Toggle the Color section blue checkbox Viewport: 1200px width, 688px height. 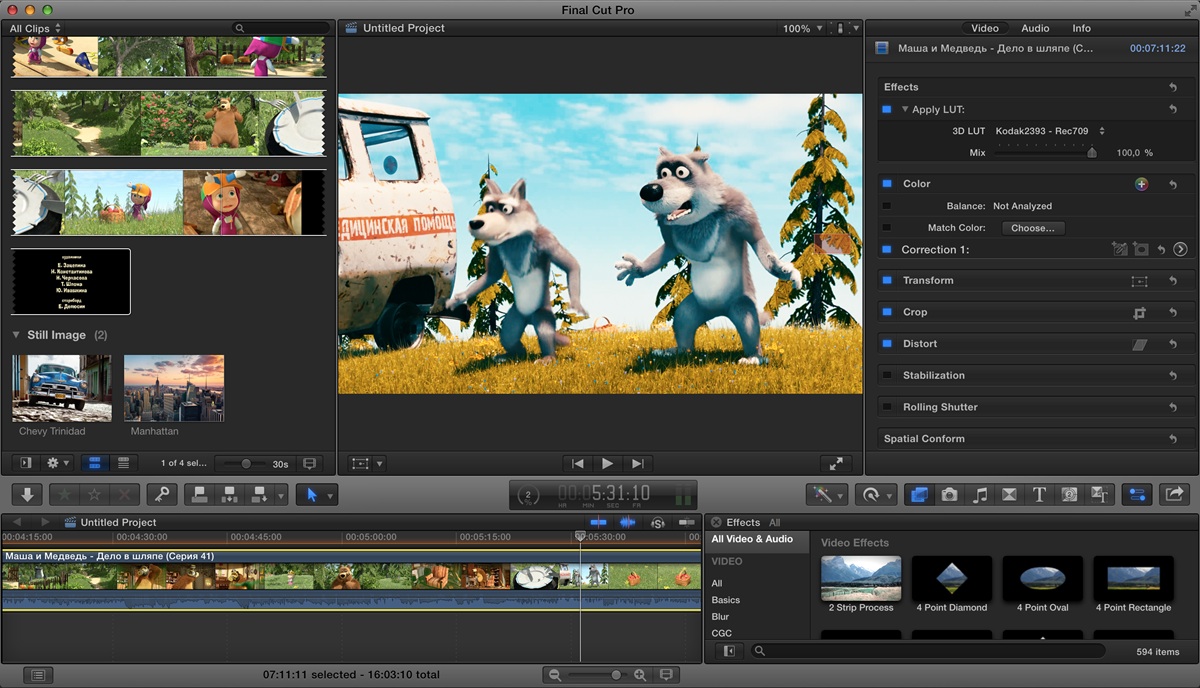click(x=886, y=184)
